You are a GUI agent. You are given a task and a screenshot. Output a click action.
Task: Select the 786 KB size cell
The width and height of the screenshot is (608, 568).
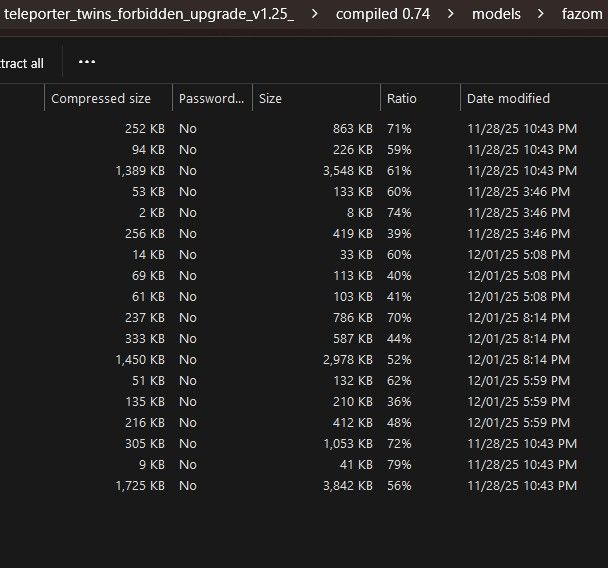(x=352, y=318)
